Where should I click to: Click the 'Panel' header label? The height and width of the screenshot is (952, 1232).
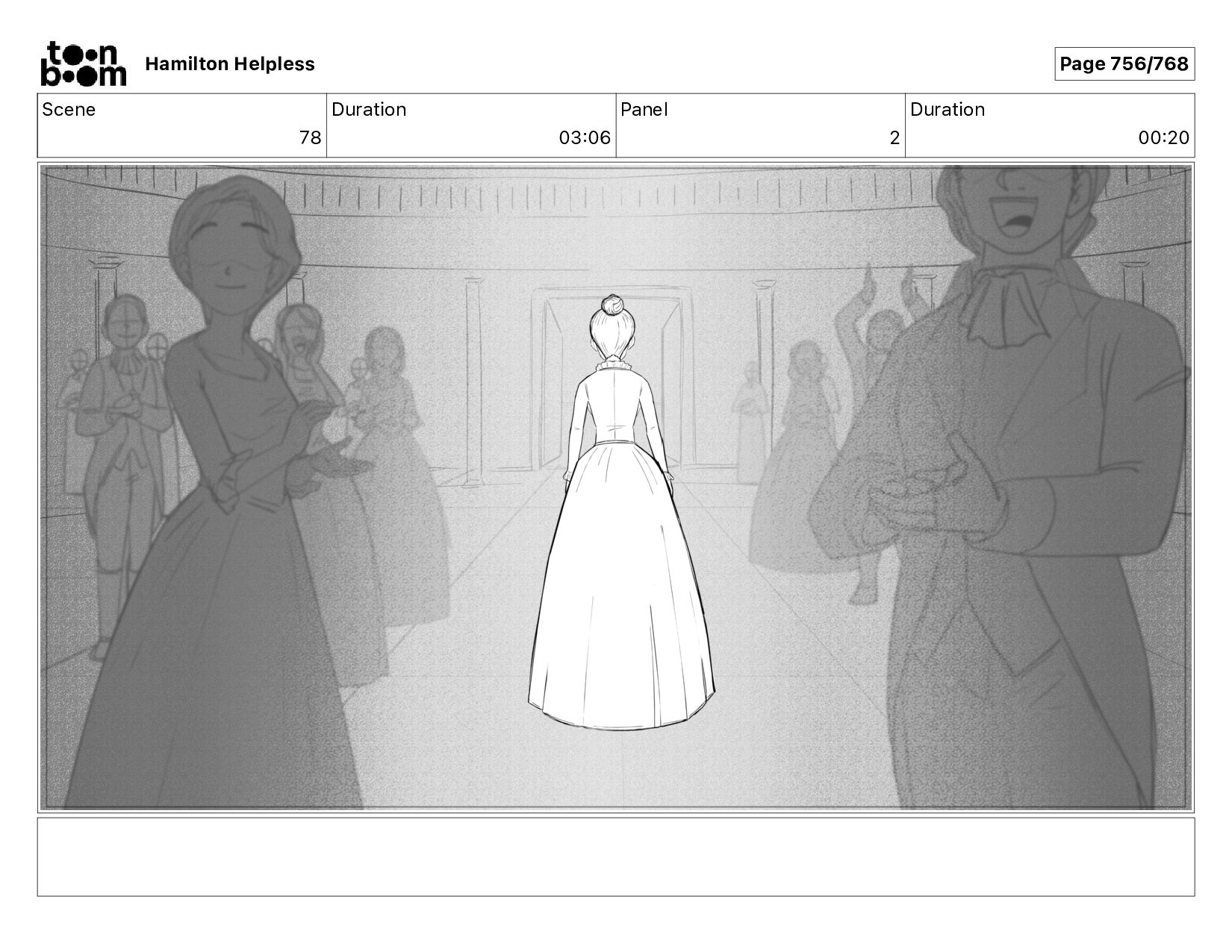click(644, 110)
